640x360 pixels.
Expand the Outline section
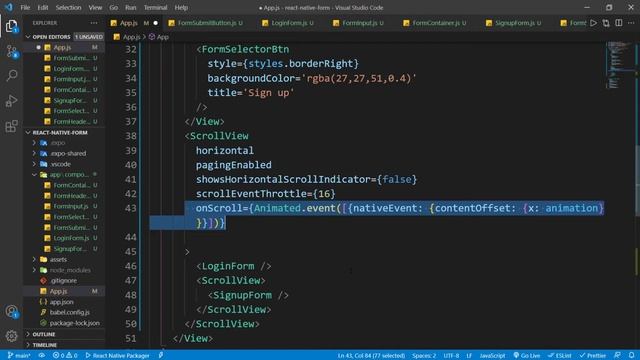[x=43, y=334]
